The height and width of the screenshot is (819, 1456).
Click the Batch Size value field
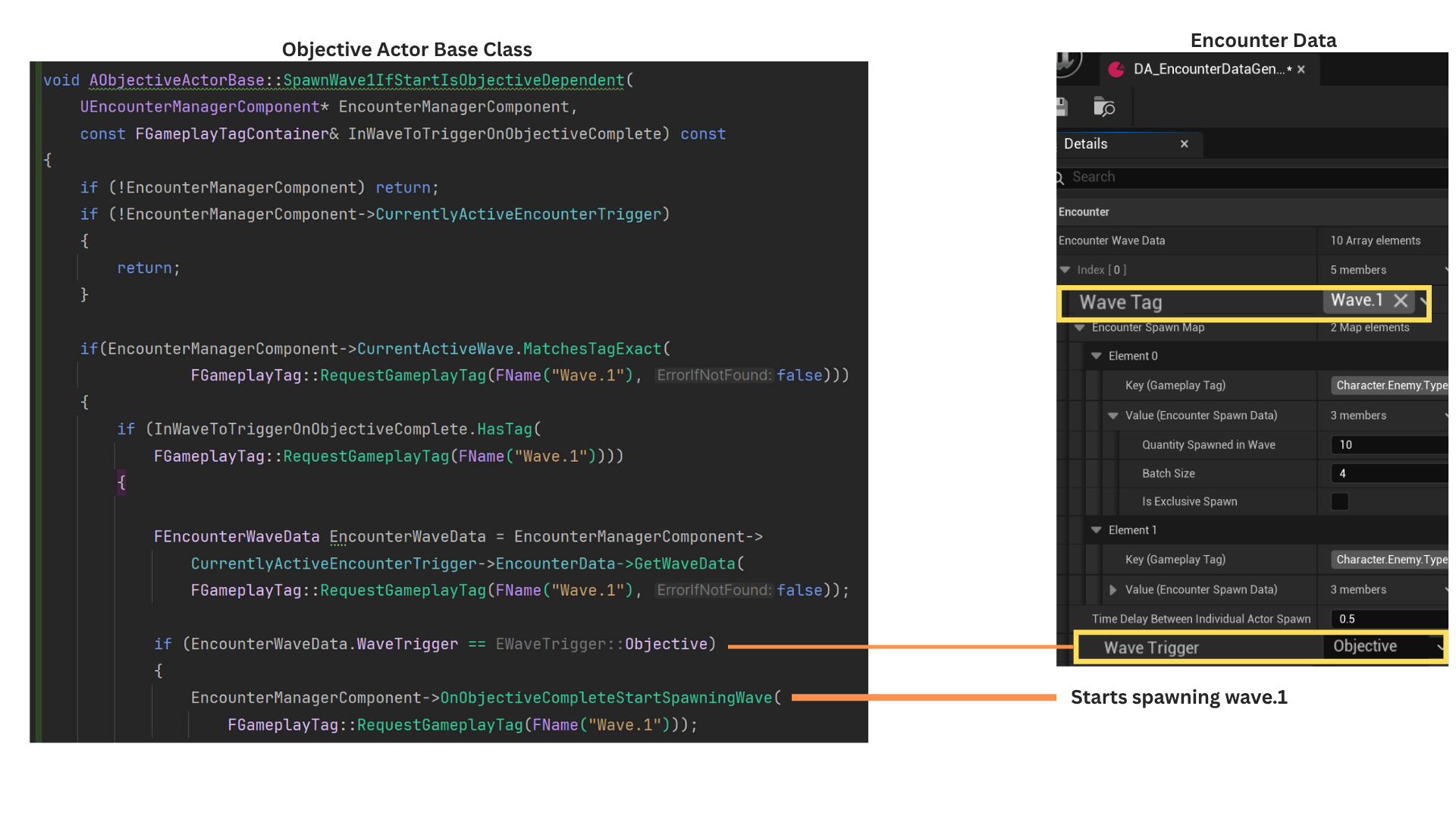pyautogui.click(x=1388, y=473)
